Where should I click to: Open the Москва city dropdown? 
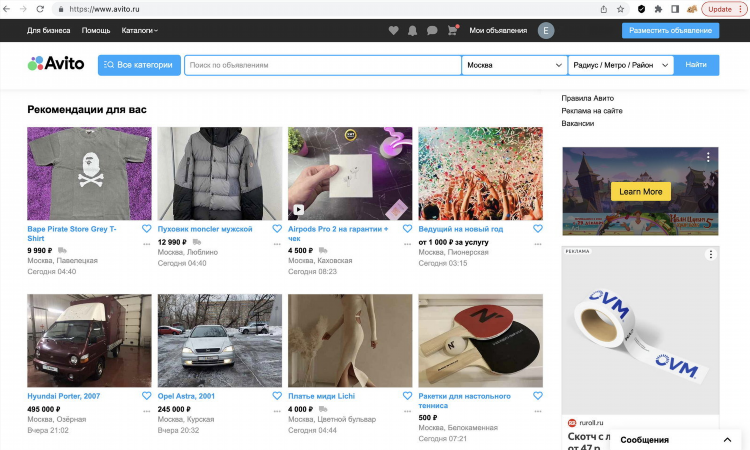[x=514, y=65]
